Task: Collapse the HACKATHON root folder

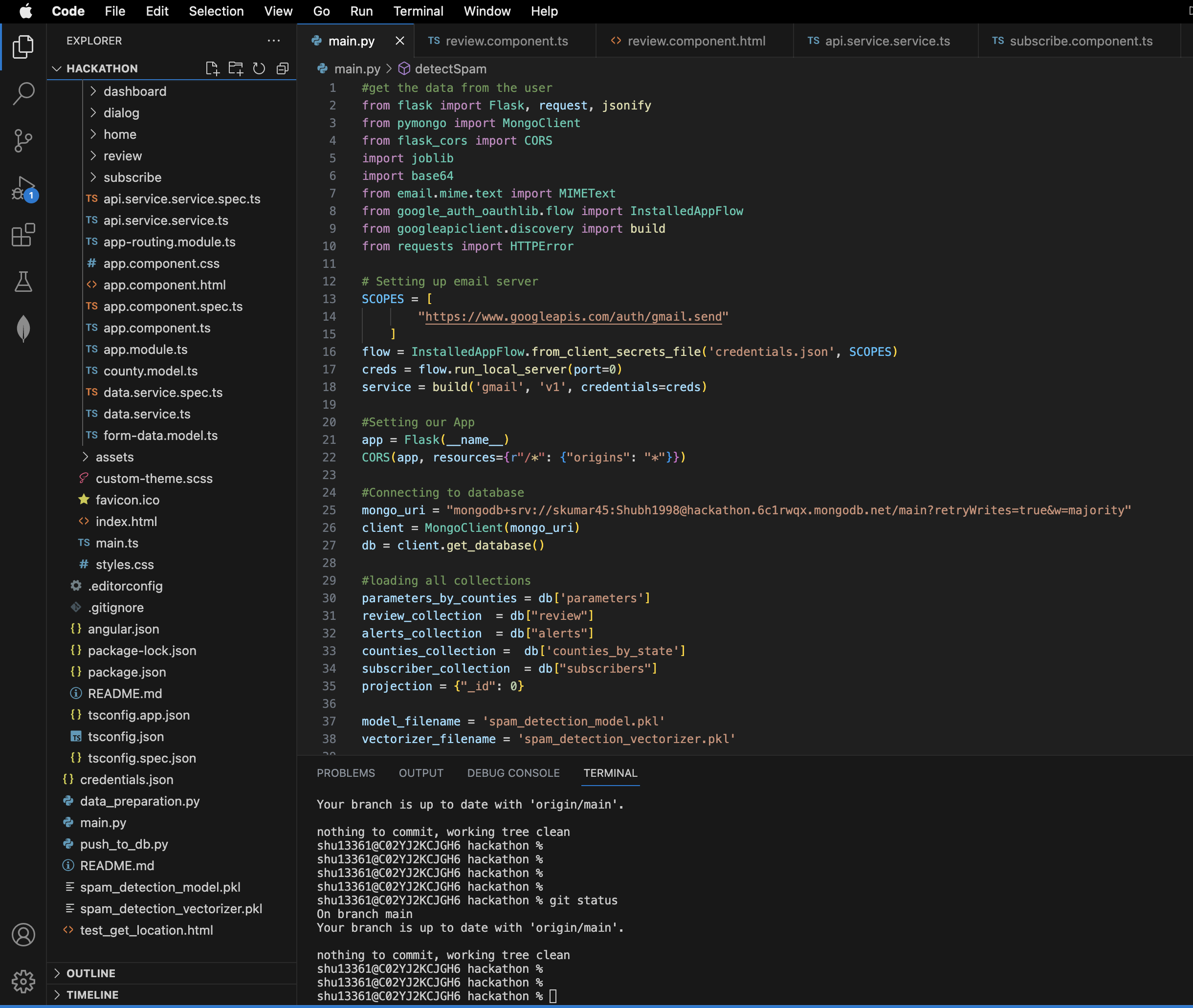Action: [102, 68]
